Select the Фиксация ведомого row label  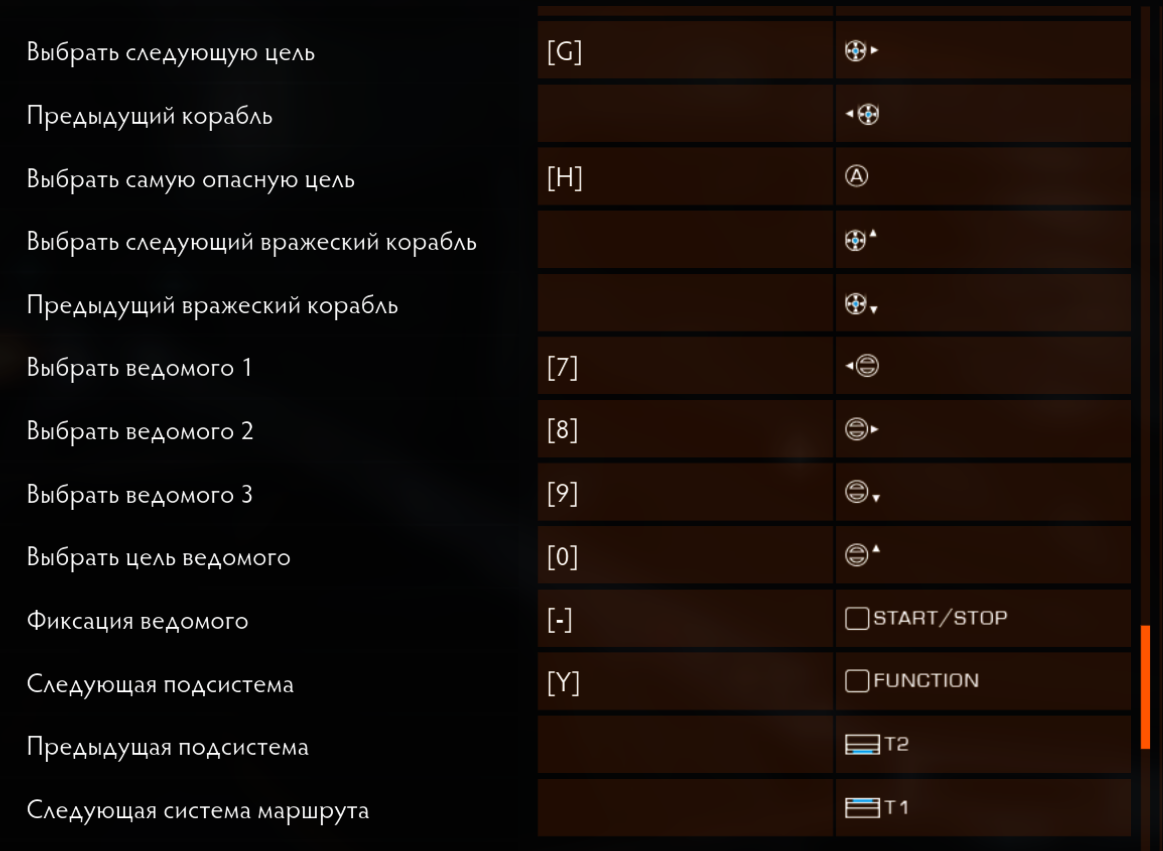[x=137, y=620]
